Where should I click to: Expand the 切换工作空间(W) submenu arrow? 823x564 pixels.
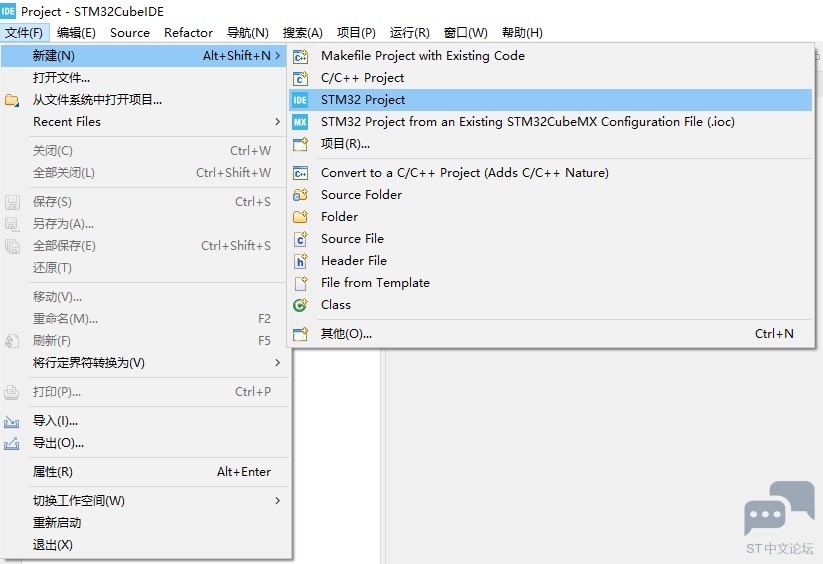tap(278, 501)
